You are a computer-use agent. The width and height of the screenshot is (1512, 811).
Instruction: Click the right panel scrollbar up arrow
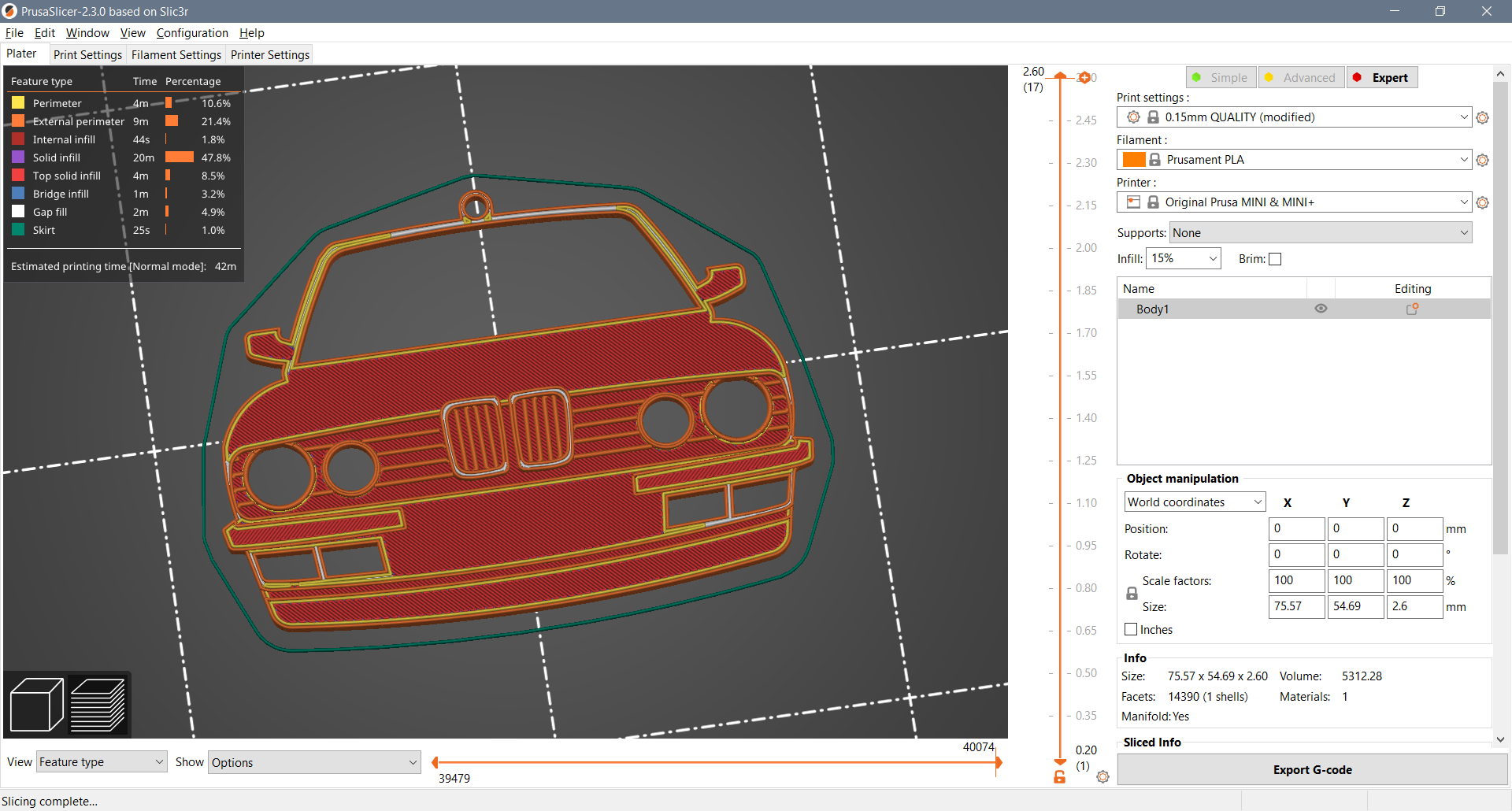click(x=1500, y=74)
